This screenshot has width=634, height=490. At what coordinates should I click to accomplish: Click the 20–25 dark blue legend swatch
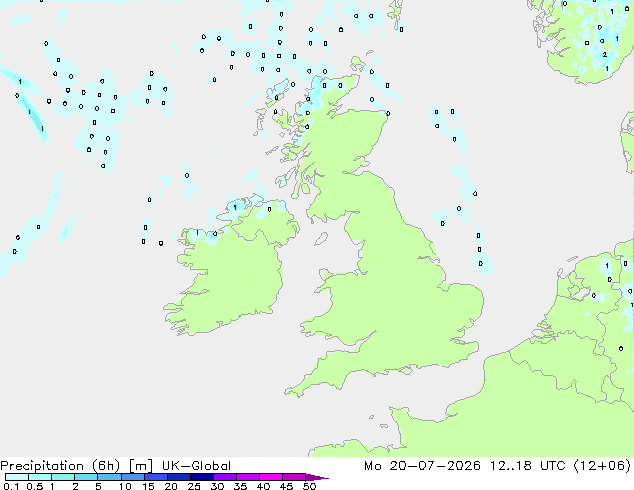pos(178,477)
